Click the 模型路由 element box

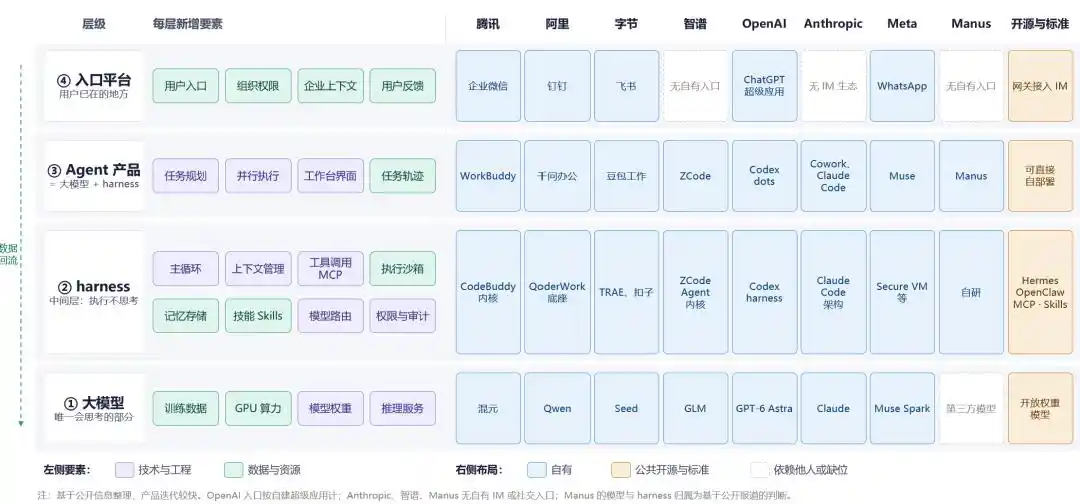(x=331, y=316)
